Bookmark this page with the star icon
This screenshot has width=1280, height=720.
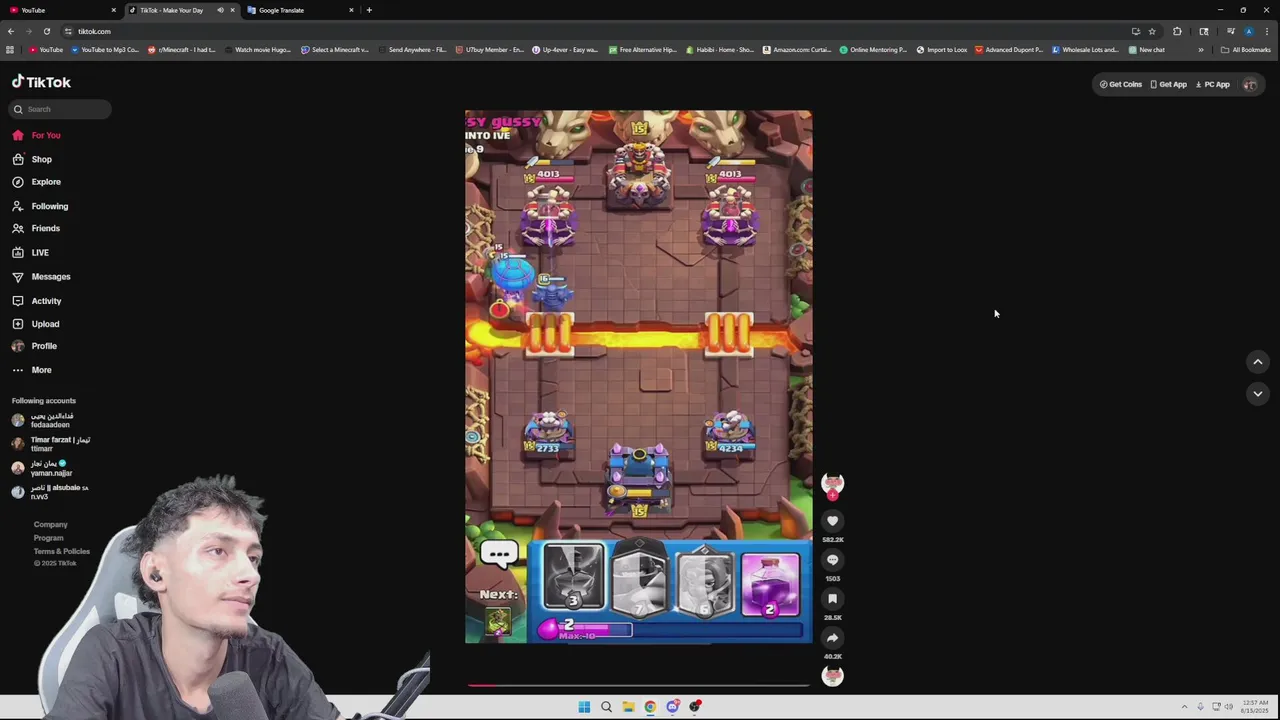point(1152,31)
